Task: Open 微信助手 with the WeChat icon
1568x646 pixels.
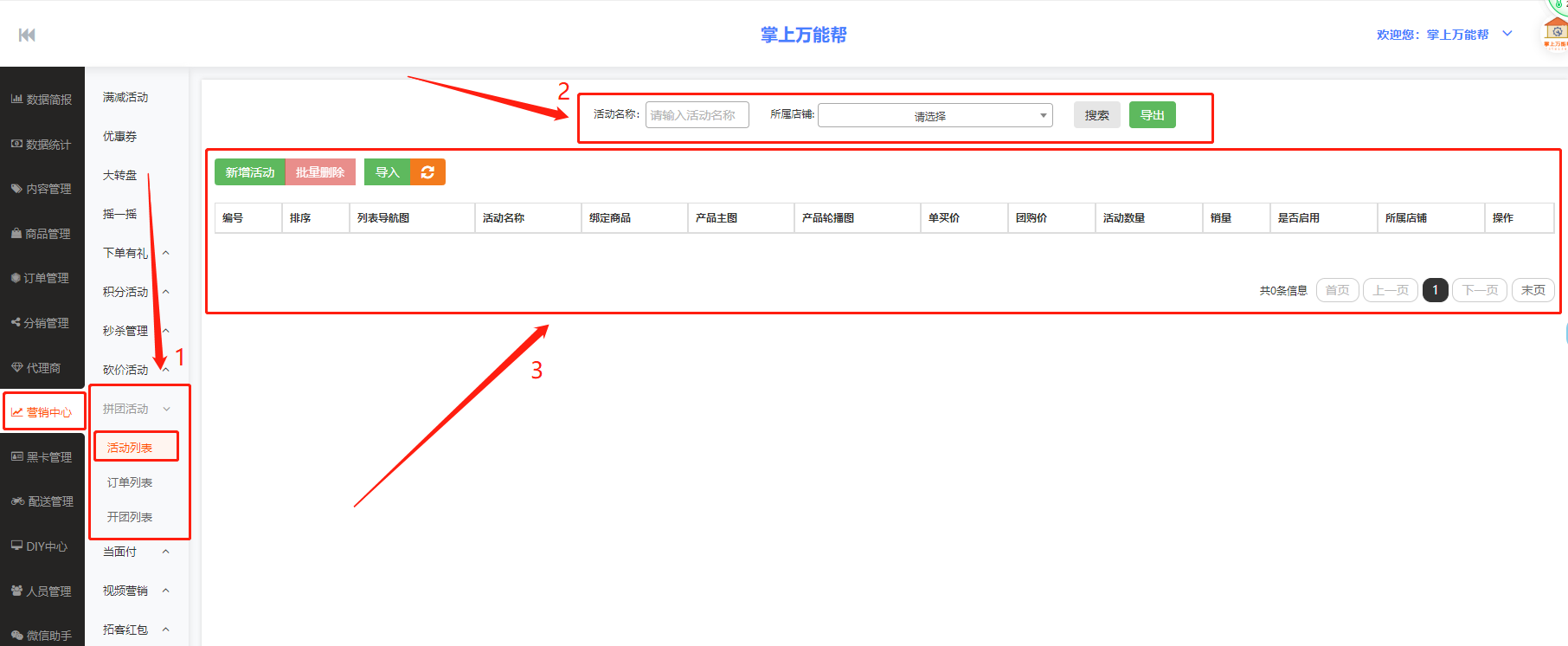Action: (42, 636)
